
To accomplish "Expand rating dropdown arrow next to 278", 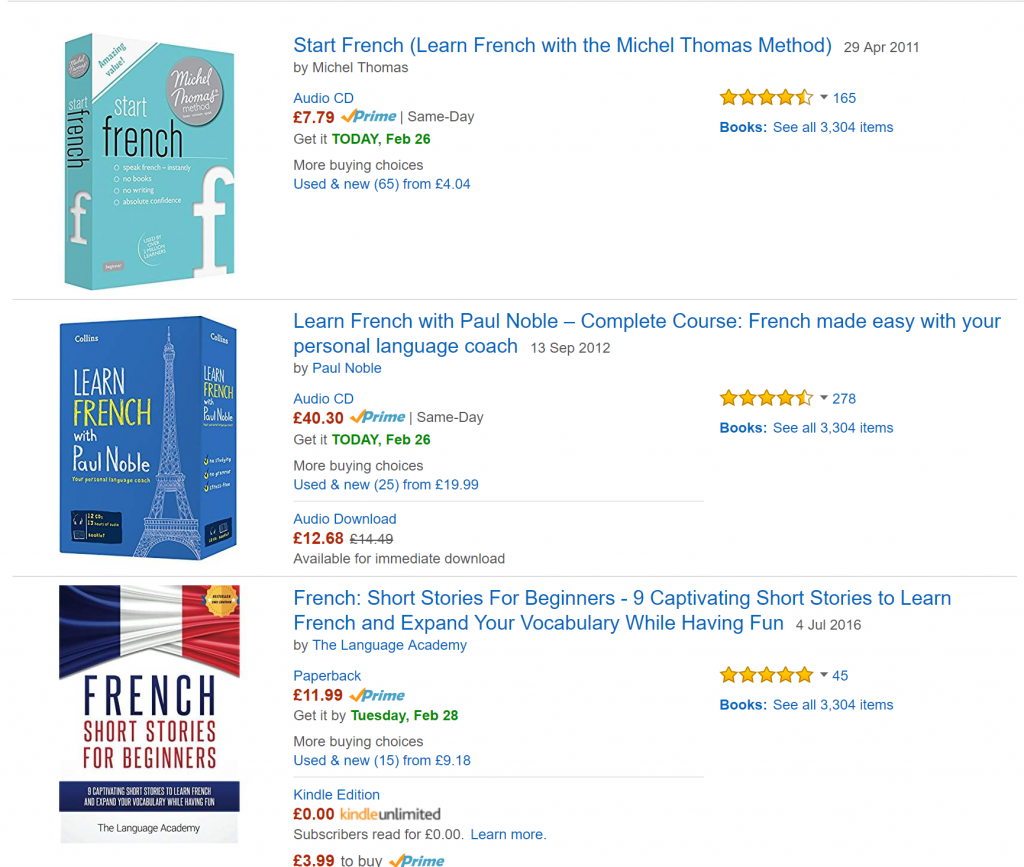I will (x=824, y=398).
